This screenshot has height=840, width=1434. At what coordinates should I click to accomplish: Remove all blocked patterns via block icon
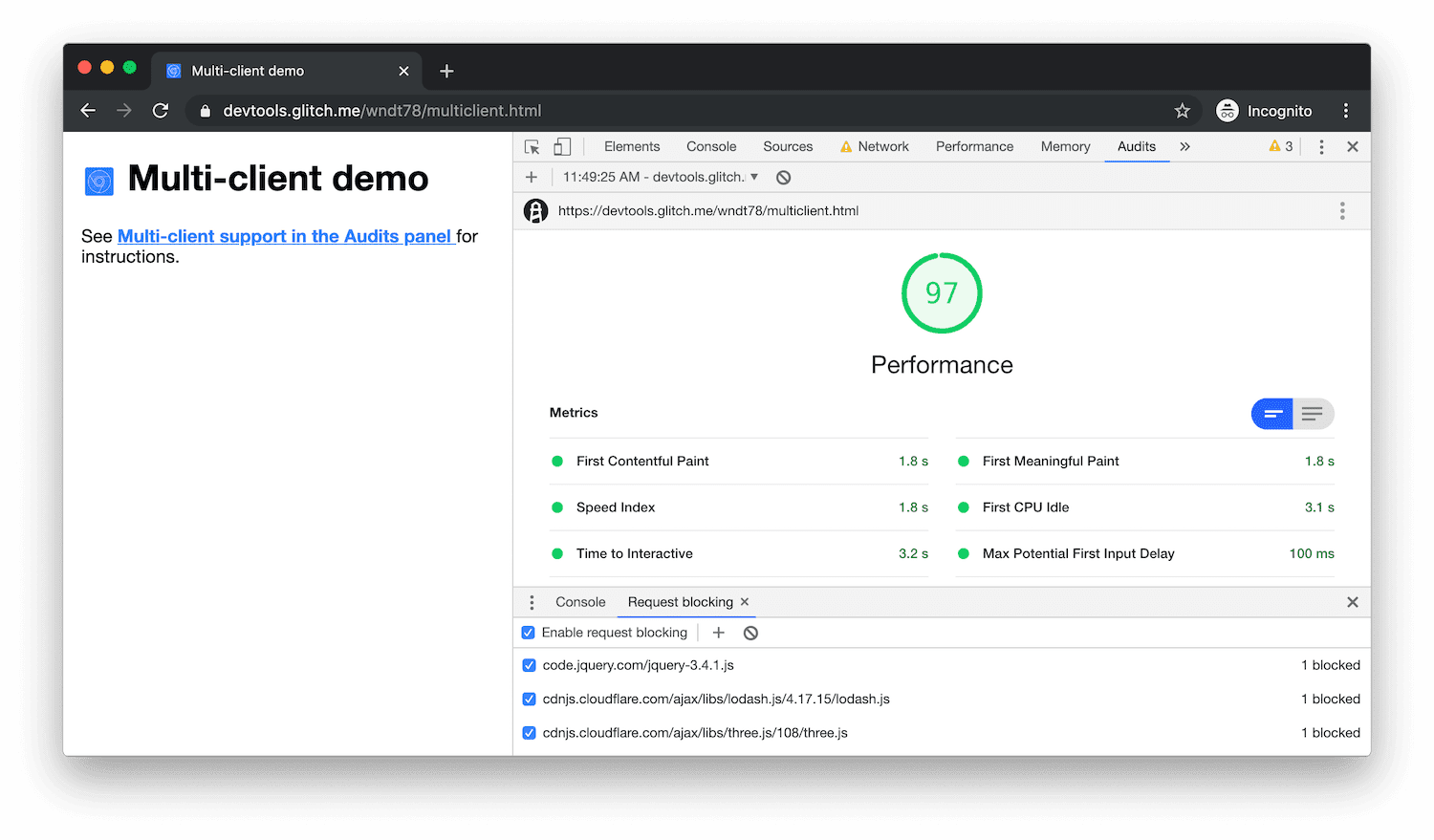(750, 633)
